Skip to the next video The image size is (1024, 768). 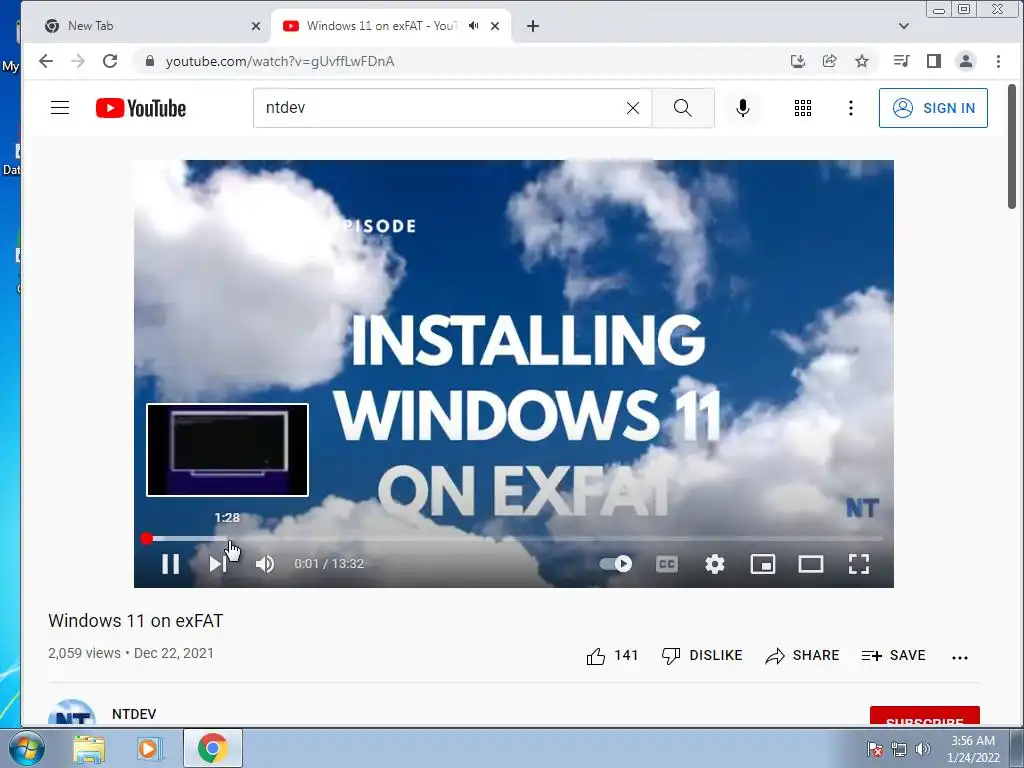(218, 564)
